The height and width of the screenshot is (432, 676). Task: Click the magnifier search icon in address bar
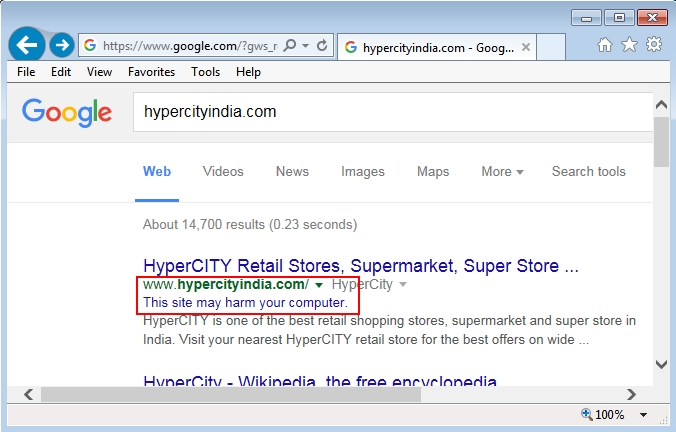pos(290,45)
